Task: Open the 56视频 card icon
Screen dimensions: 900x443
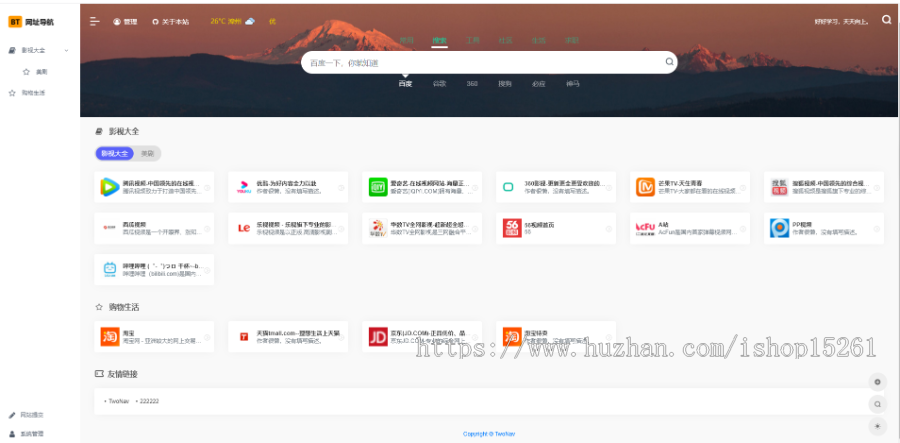Action: (511, 228)
